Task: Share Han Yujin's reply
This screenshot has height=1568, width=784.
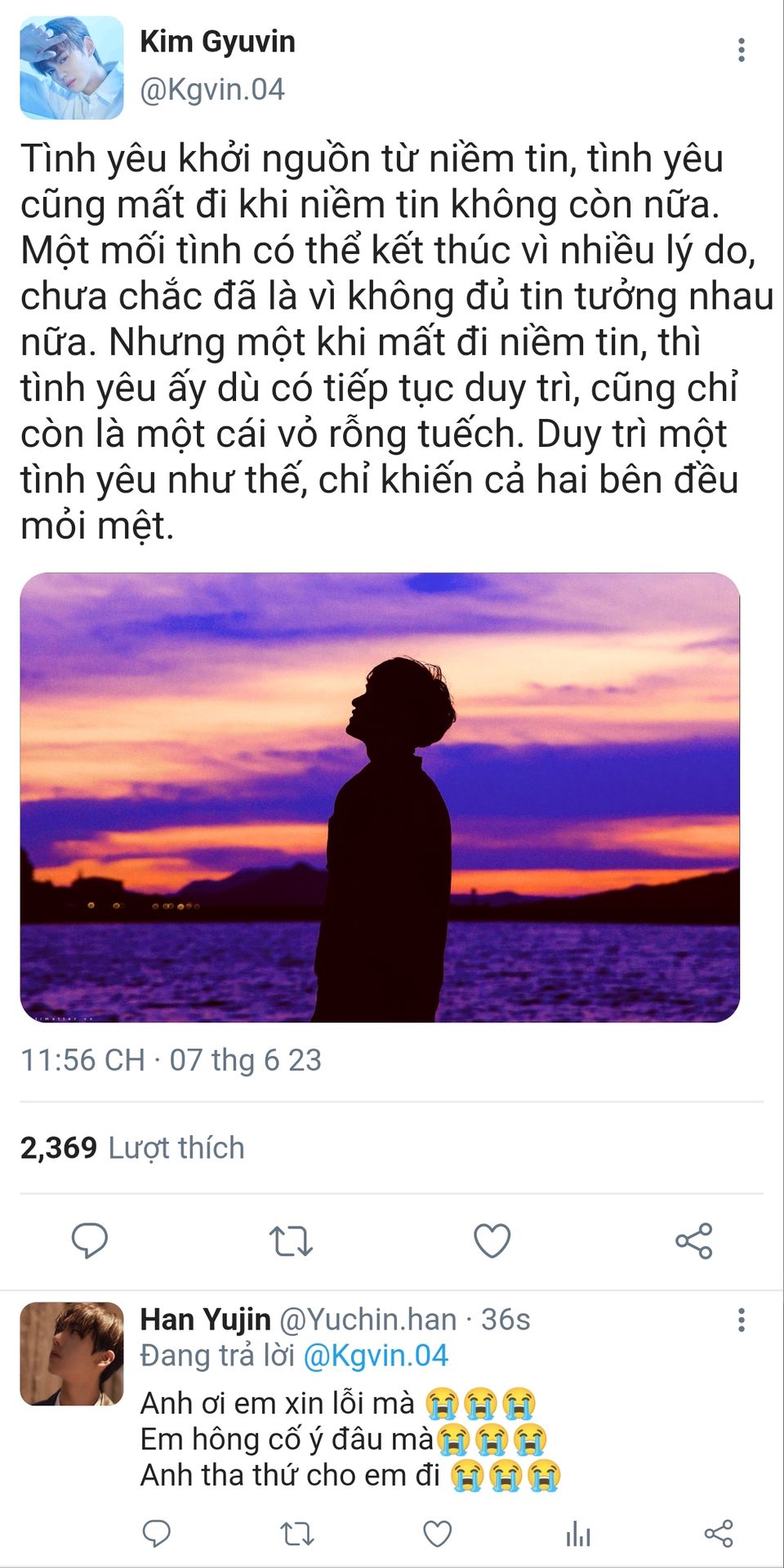Action: click(718, 1534)
